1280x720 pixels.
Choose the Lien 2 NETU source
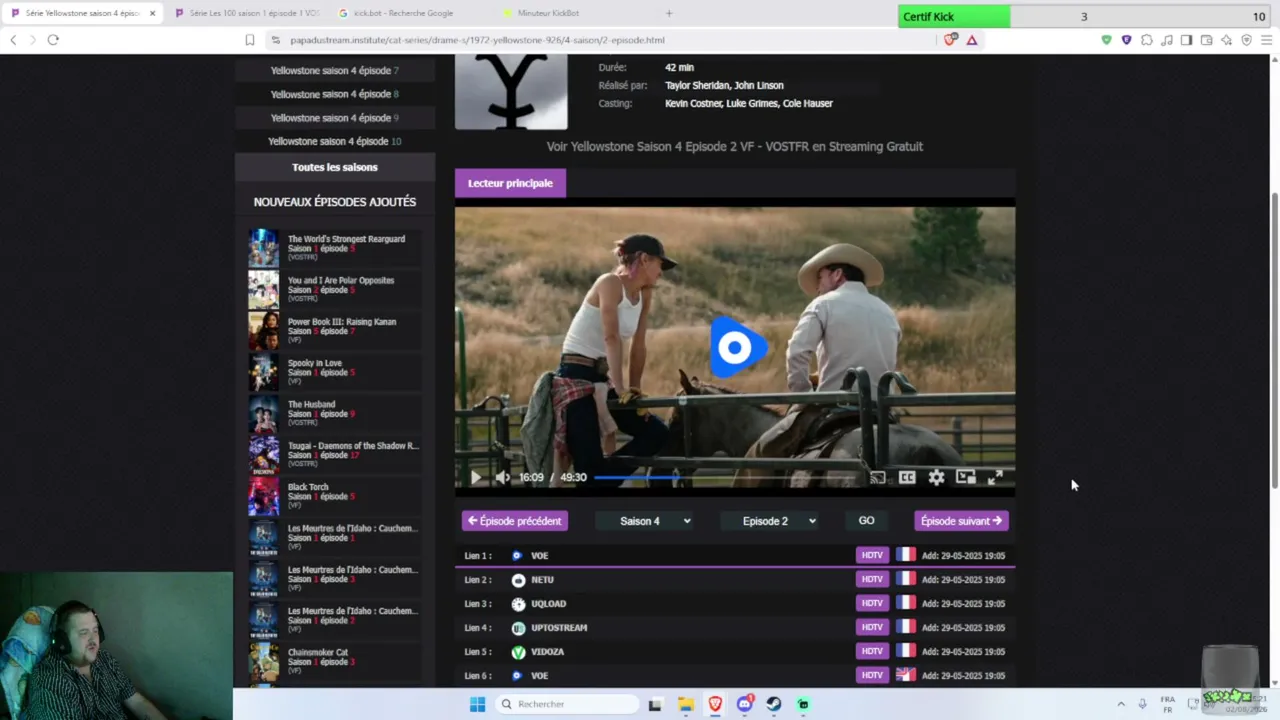[x=735, y=580]
